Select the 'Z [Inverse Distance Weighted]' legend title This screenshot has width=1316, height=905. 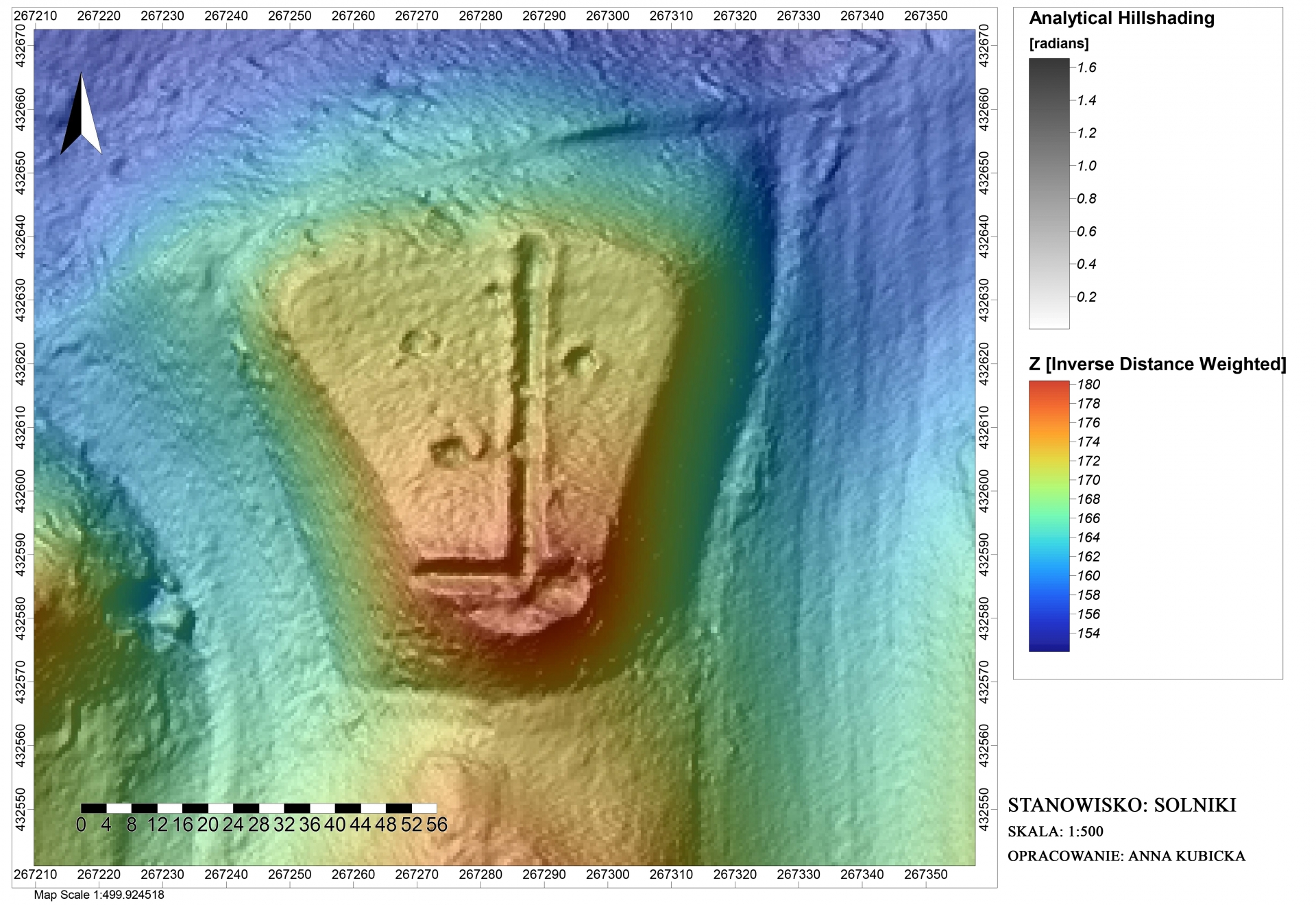[x=1157, y=364]
